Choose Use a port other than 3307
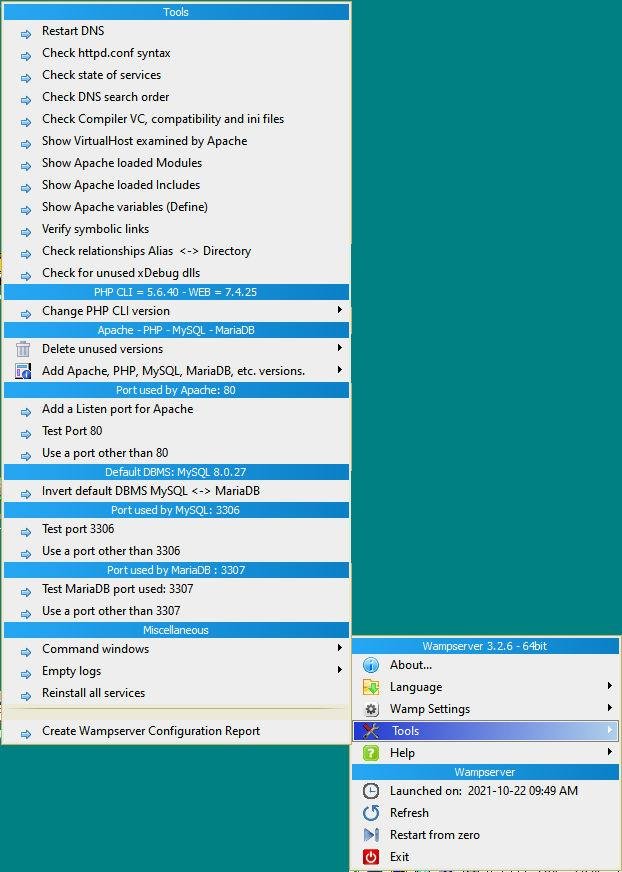The image size is (622, 872). click(176, 611)
